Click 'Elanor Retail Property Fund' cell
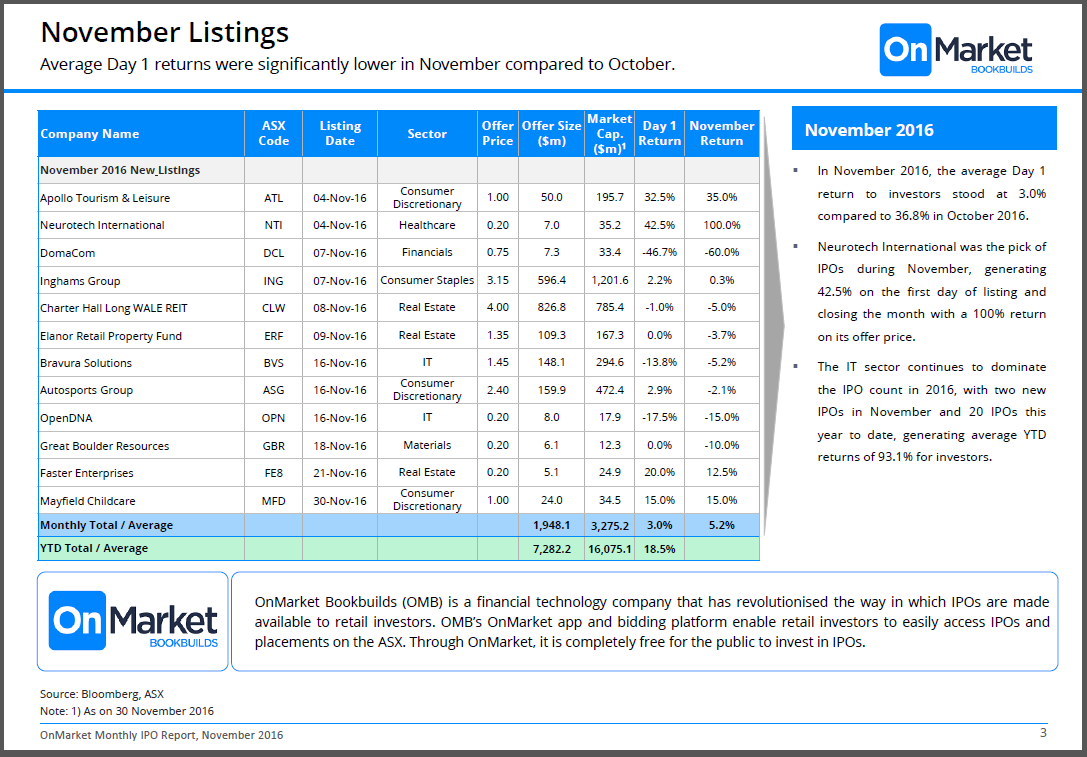 [141, 336]
